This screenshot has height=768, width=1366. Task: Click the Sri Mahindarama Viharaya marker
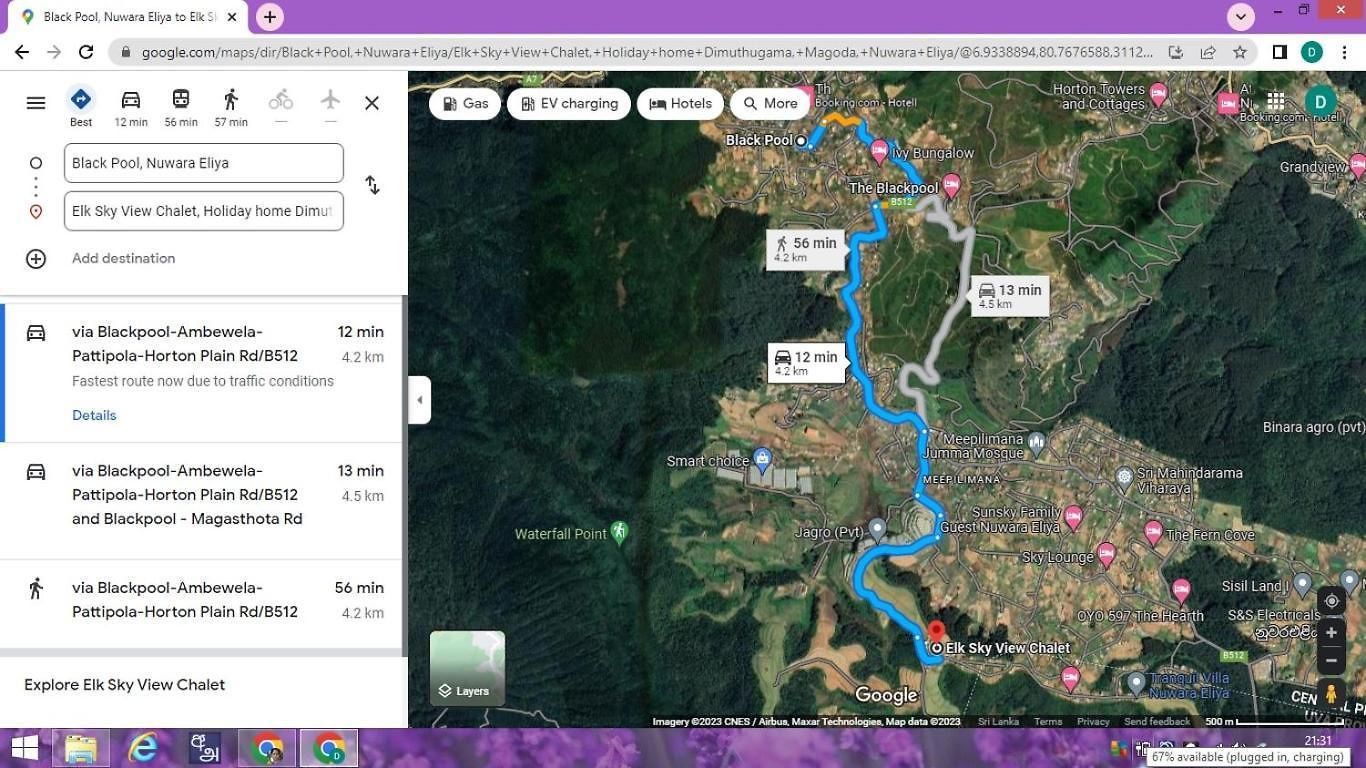point(1124,476)
